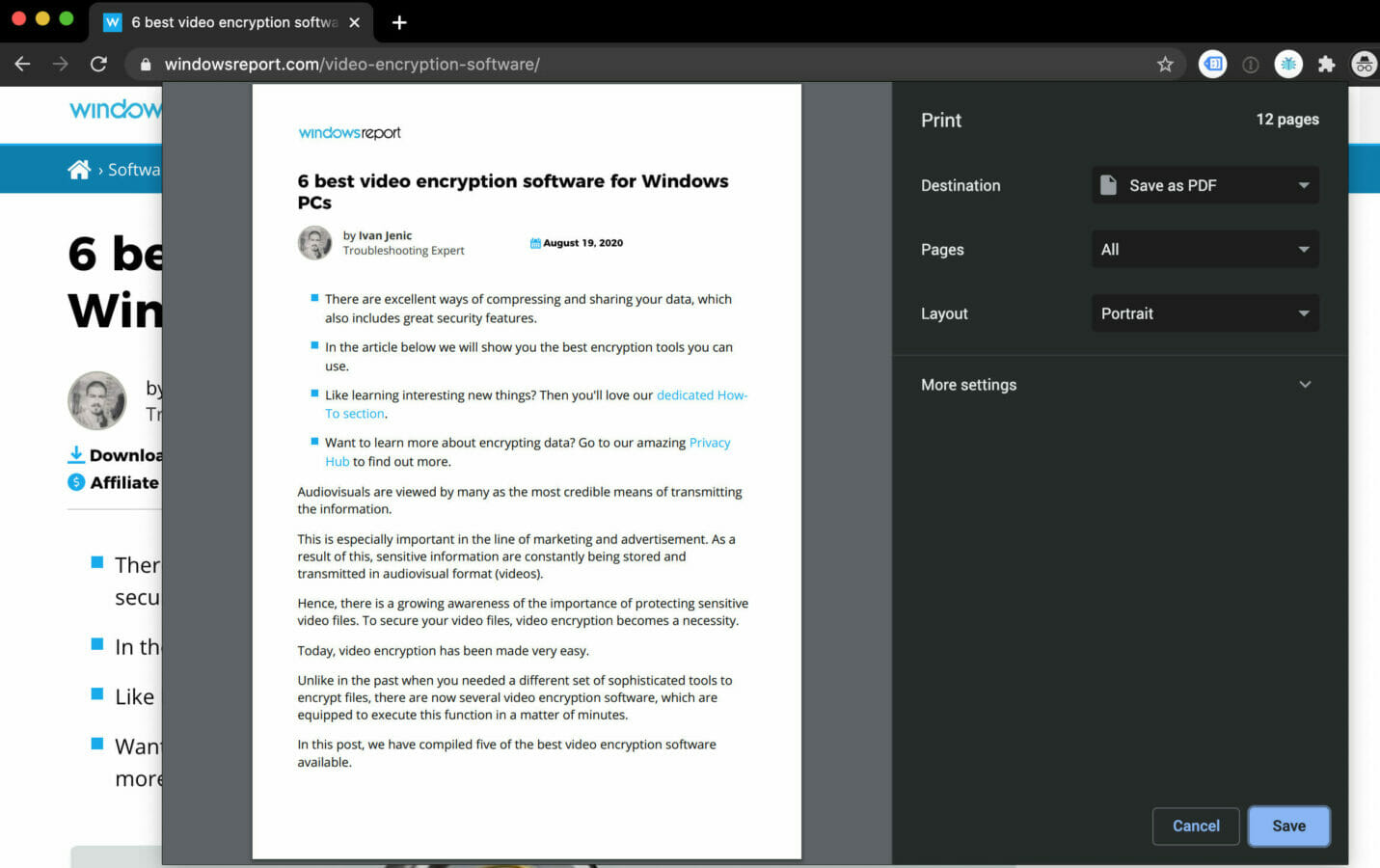Click the 'Privacy Hub' link in preview

coord(528,452)
